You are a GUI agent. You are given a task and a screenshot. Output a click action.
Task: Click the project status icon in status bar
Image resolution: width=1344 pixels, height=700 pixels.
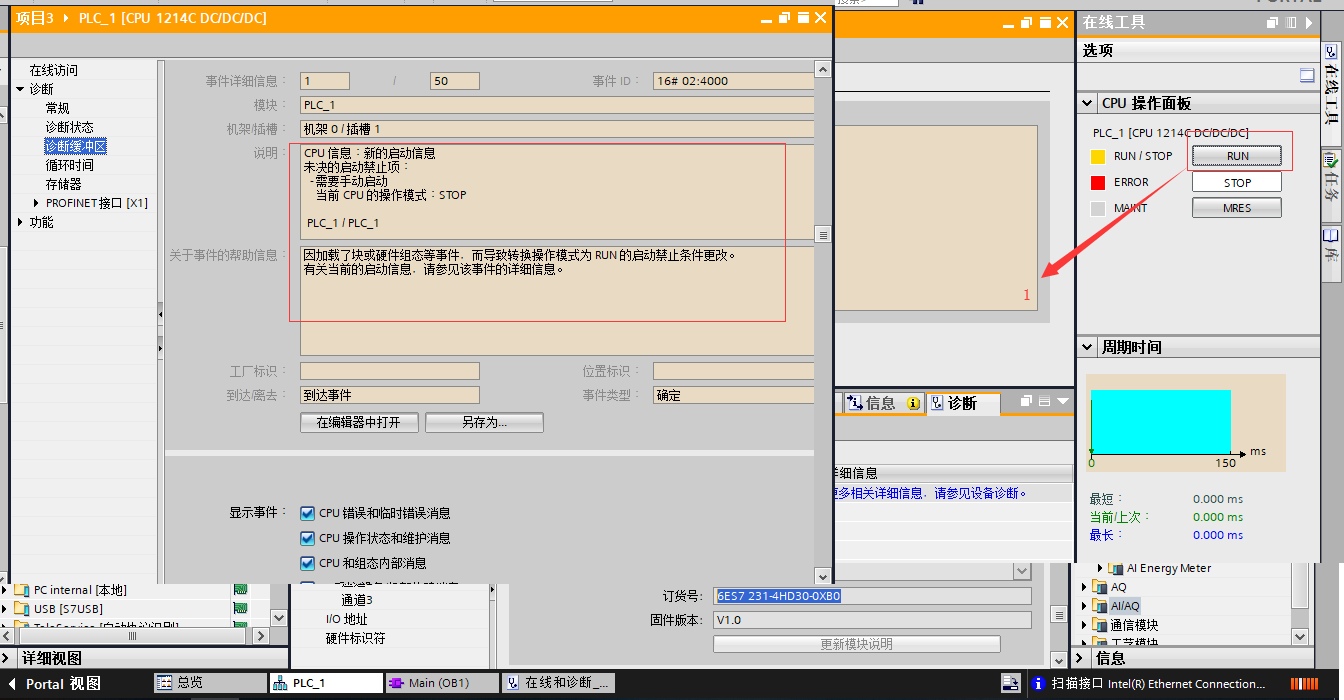pyautogui.click(x=1012, y=684)
